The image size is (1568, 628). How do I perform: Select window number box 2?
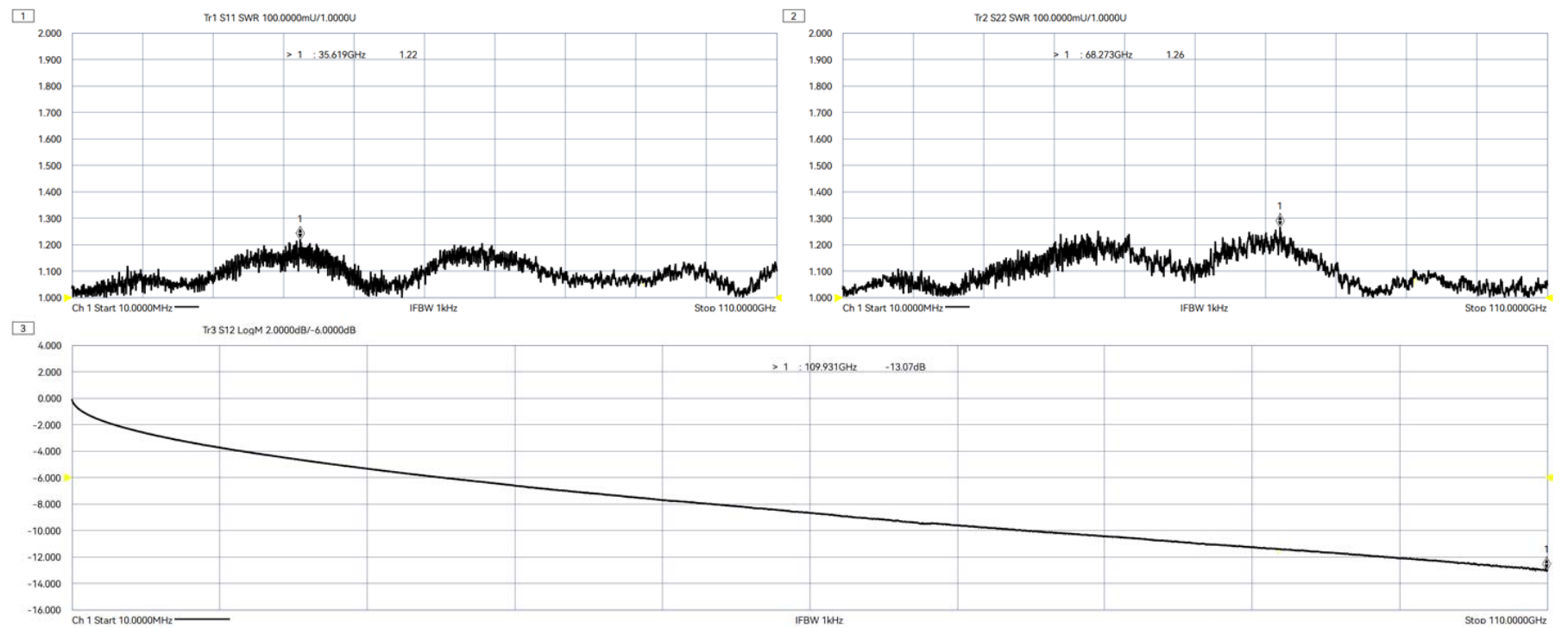pos(794,16)
